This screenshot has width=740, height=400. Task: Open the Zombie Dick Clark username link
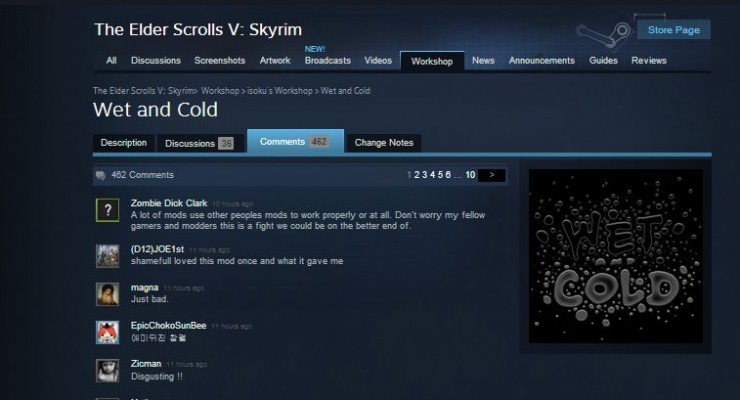[x=169, y=203]
